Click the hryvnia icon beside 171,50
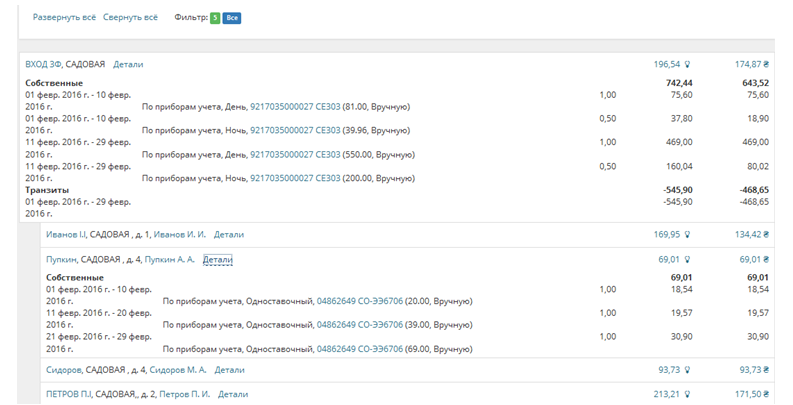The height and width of the screenshot is (405, 793). (x=768, y=395)
